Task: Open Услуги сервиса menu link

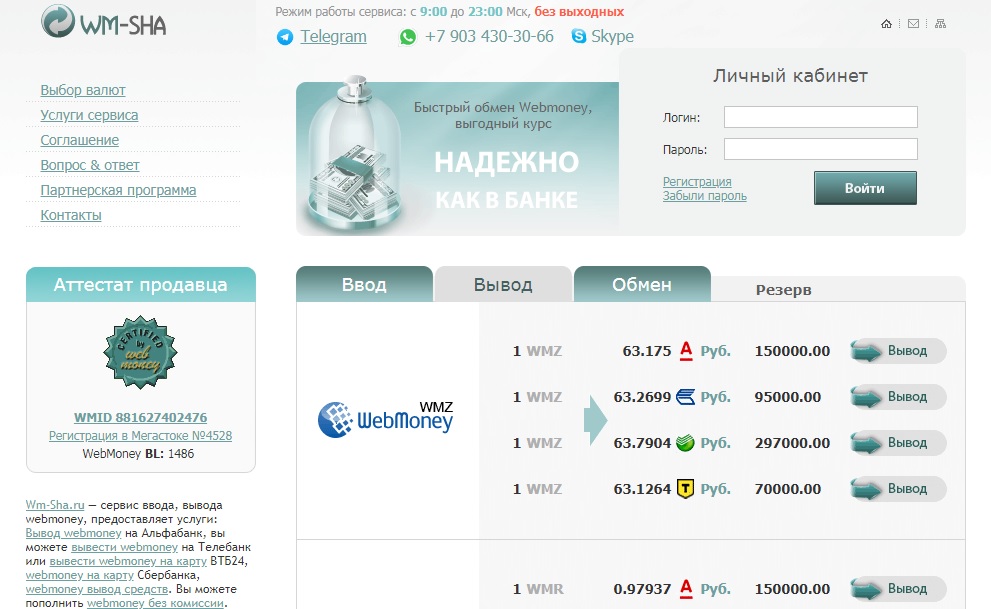Action: pos(89,115)
